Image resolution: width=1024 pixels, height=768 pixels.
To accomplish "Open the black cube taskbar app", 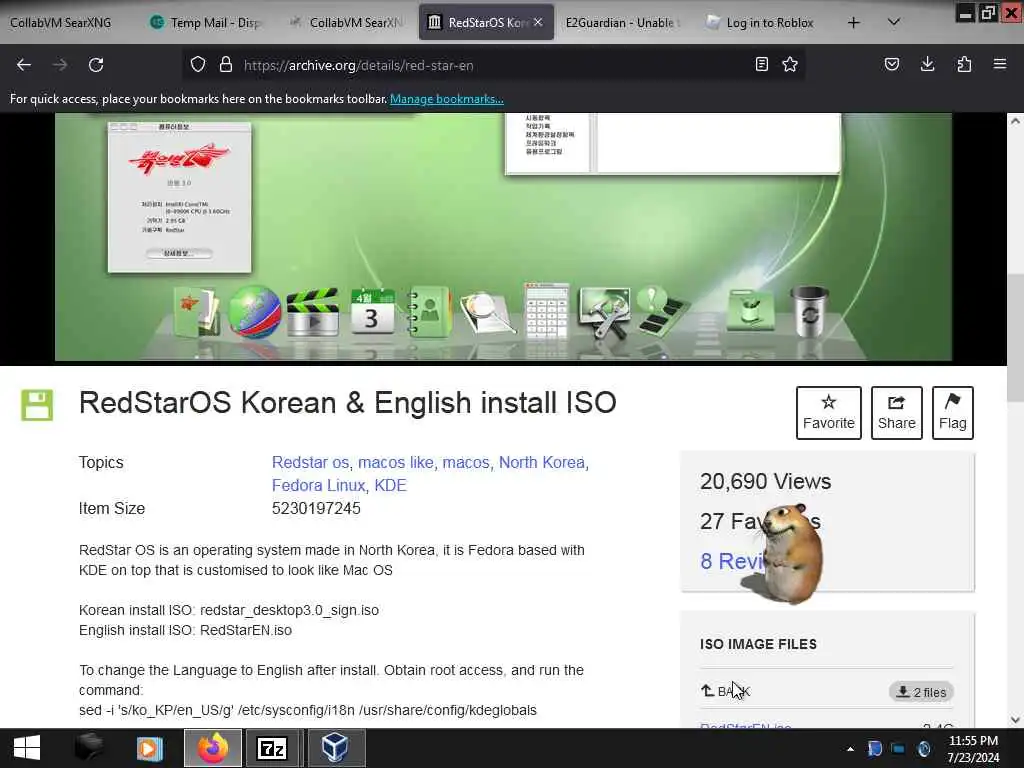I will (x=88, y=748).
